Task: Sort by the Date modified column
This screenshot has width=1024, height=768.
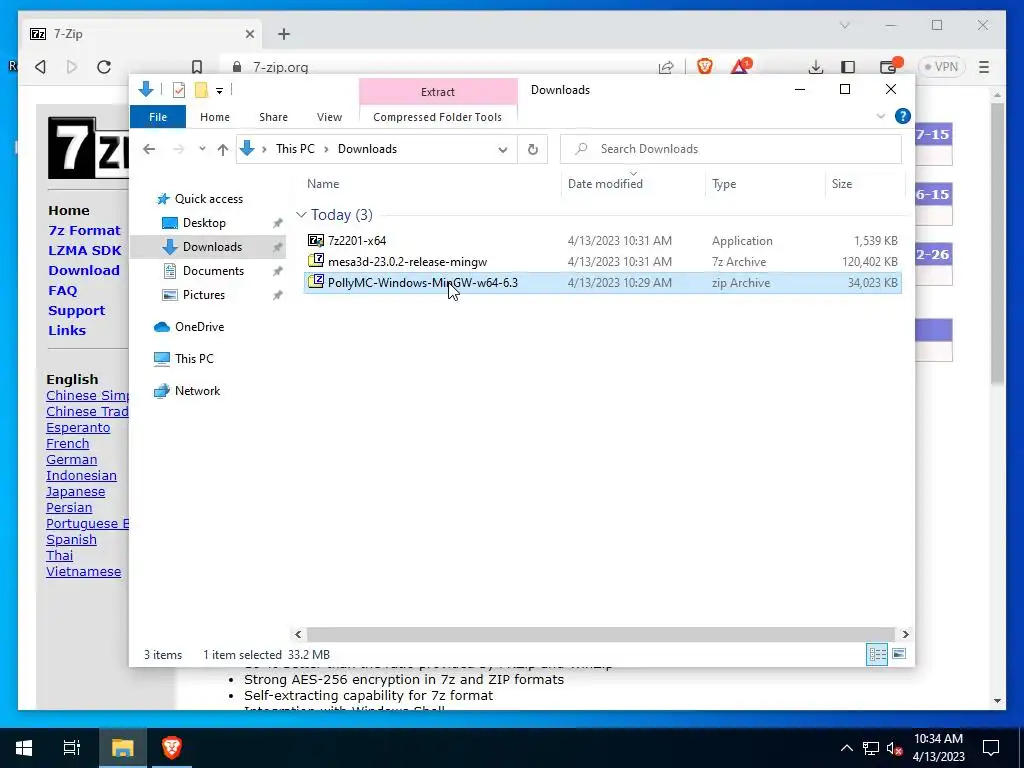Action: pos(605,184)
